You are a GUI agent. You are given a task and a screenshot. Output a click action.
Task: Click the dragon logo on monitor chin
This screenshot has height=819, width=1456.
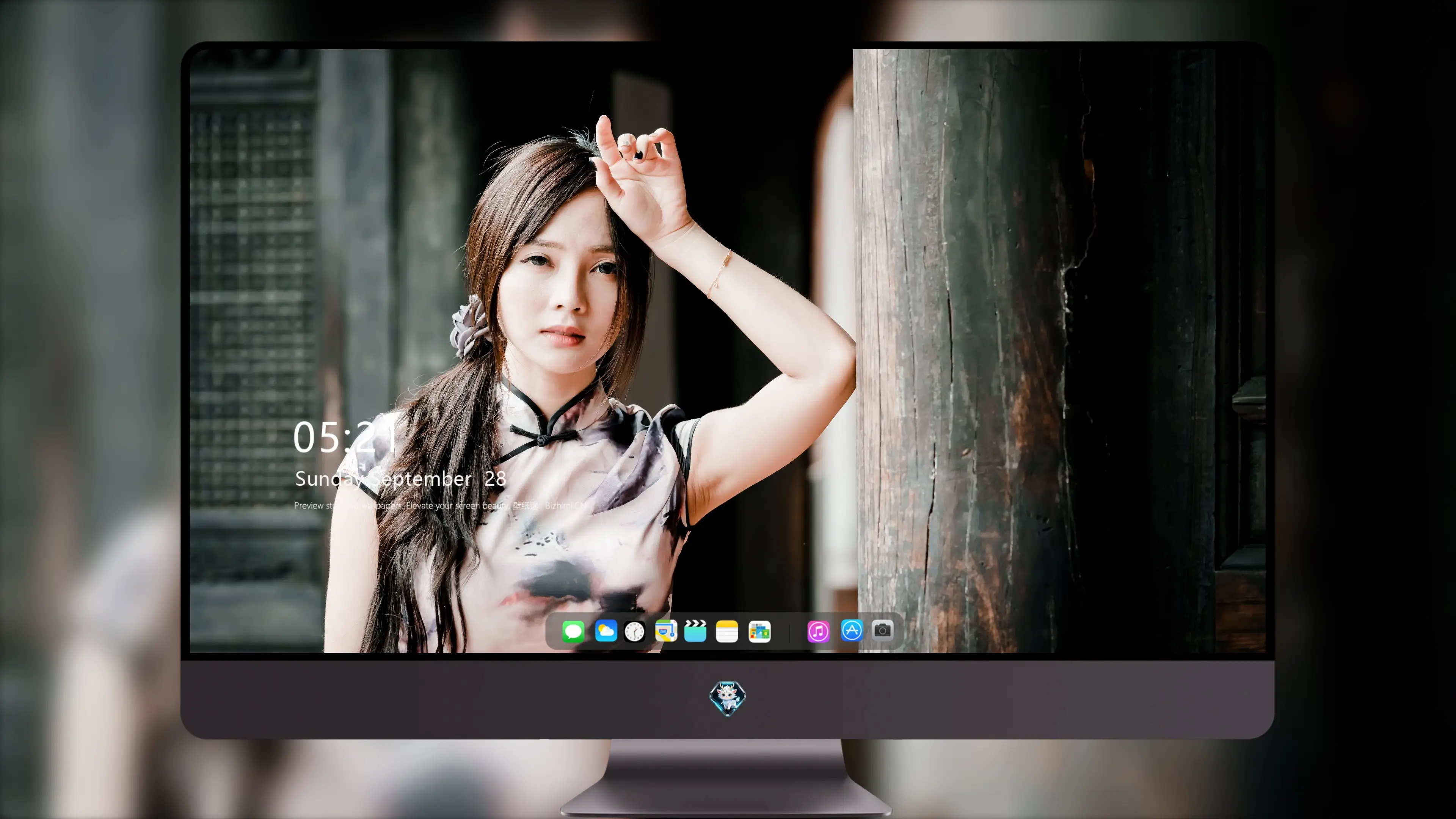[x=728, y=698]
